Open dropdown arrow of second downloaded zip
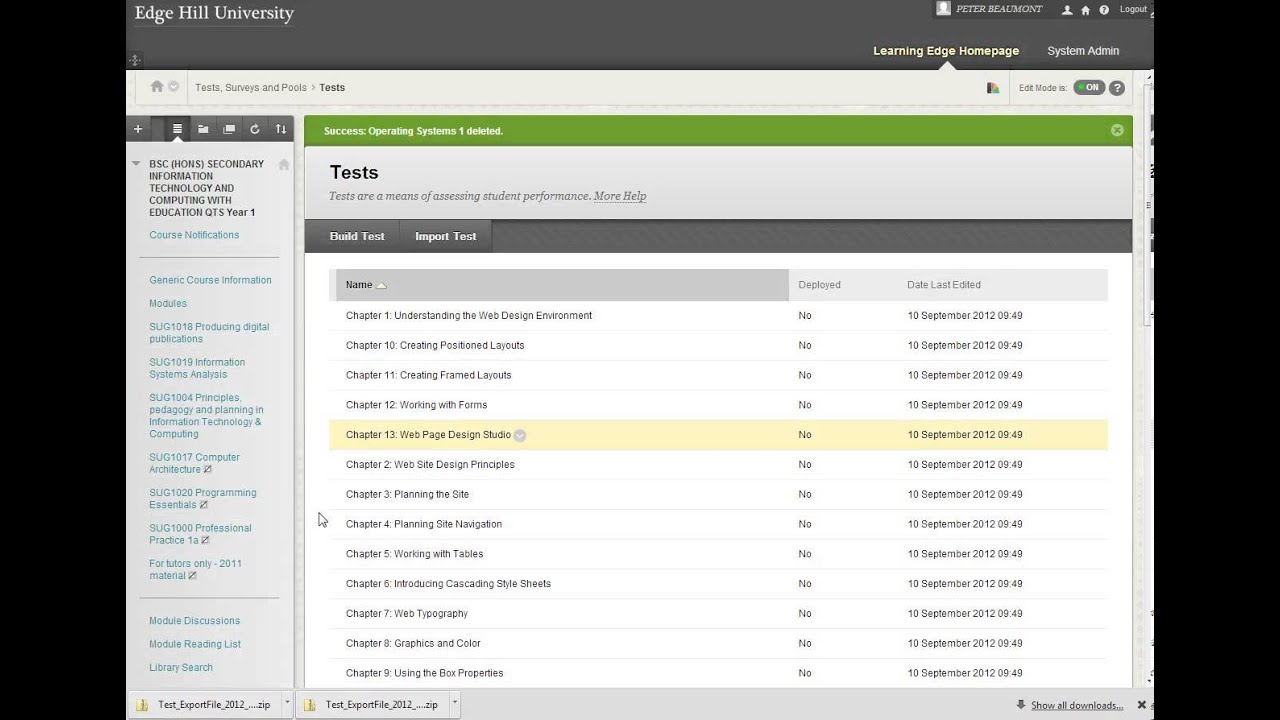Image resolution: width=1280 pixels, height=720 pixels. coord(455,704)
